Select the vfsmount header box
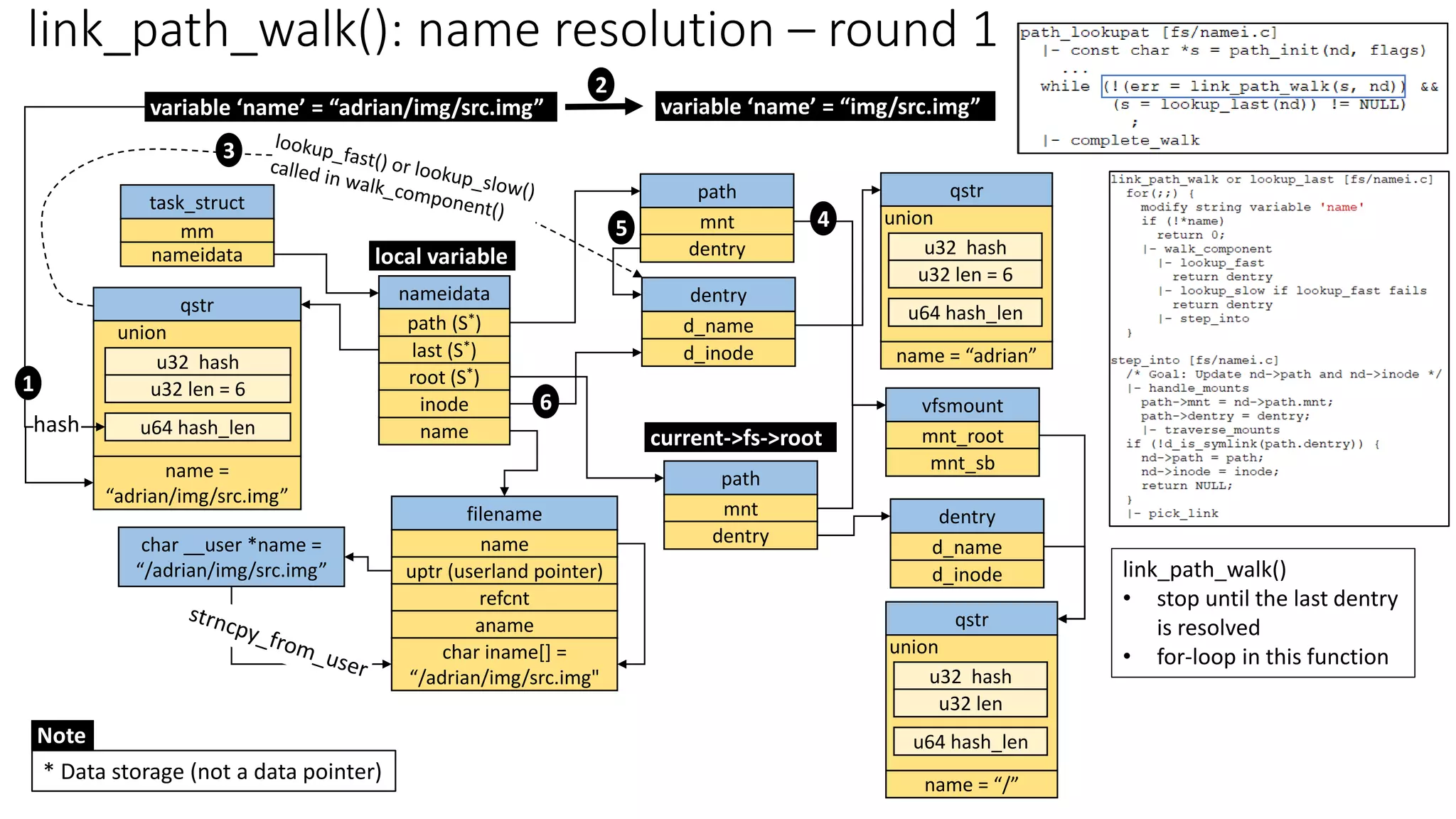1456x819 pixels. (x=962, y=405)
